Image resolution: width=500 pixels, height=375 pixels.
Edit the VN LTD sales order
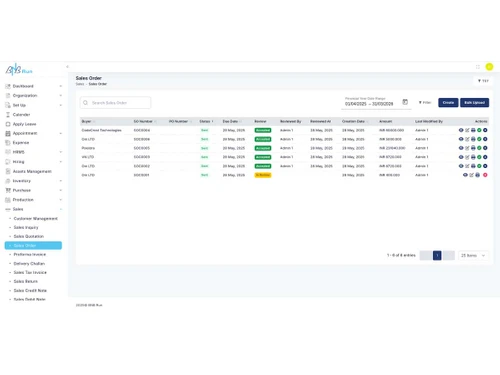(x=467, y=157)
